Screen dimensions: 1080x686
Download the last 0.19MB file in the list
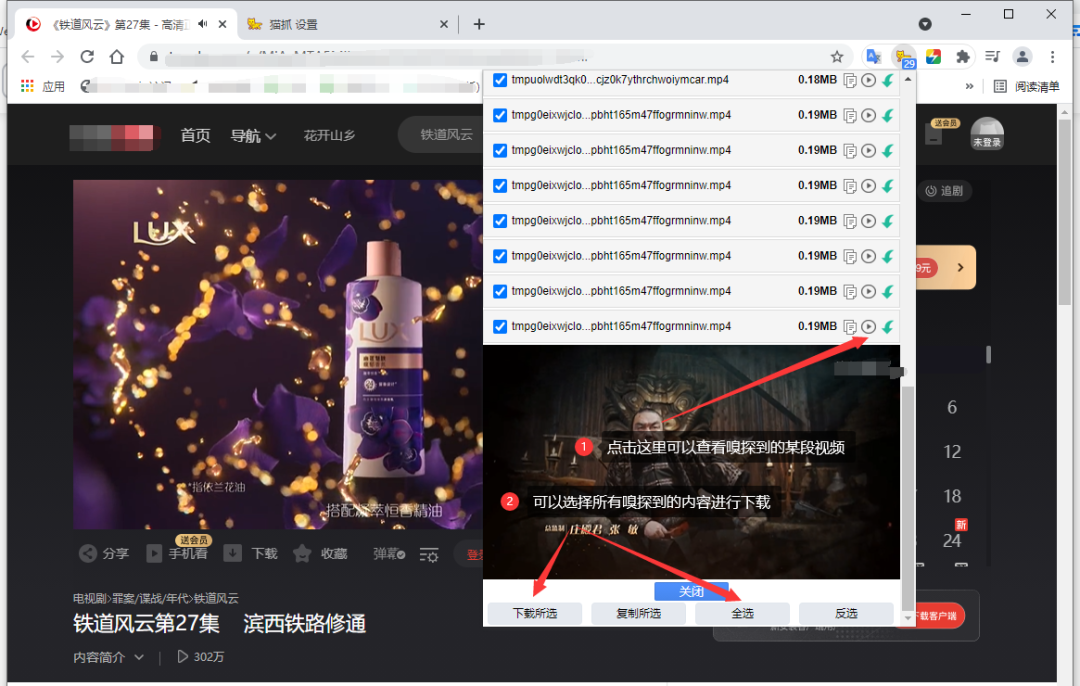(x=888, y=326)
